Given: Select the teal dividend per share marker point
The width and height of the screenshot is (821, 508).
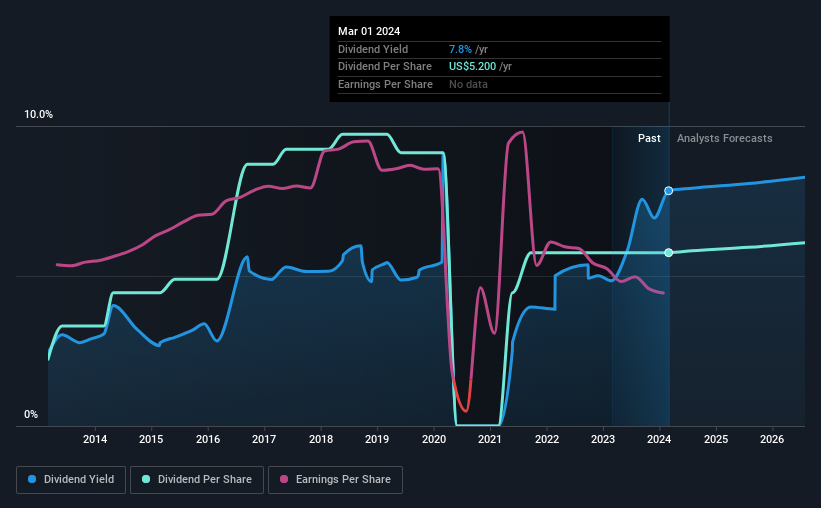Looking at the screenshot, I should 669,252.
